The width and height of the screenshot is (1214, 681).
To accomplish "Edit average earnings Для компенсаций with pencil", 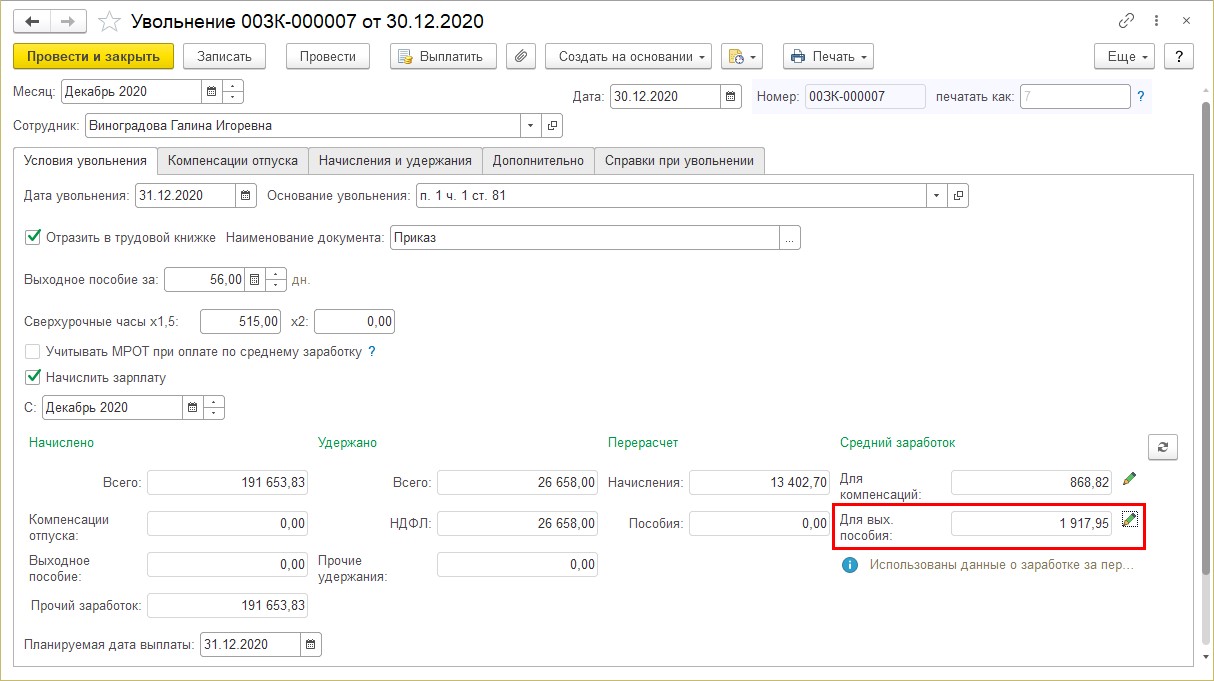I will click(x=1130, y=479).
